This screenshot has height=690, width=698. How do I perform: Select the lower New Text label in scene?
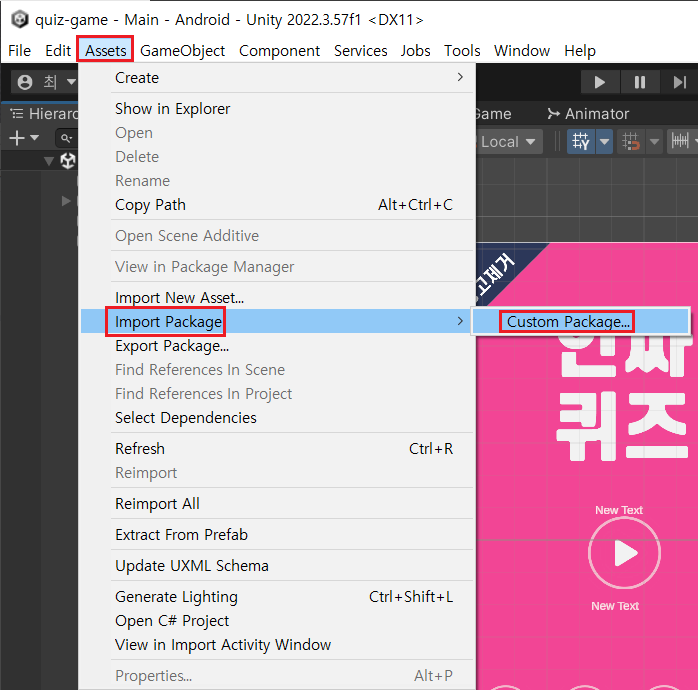tap(615, 606)
